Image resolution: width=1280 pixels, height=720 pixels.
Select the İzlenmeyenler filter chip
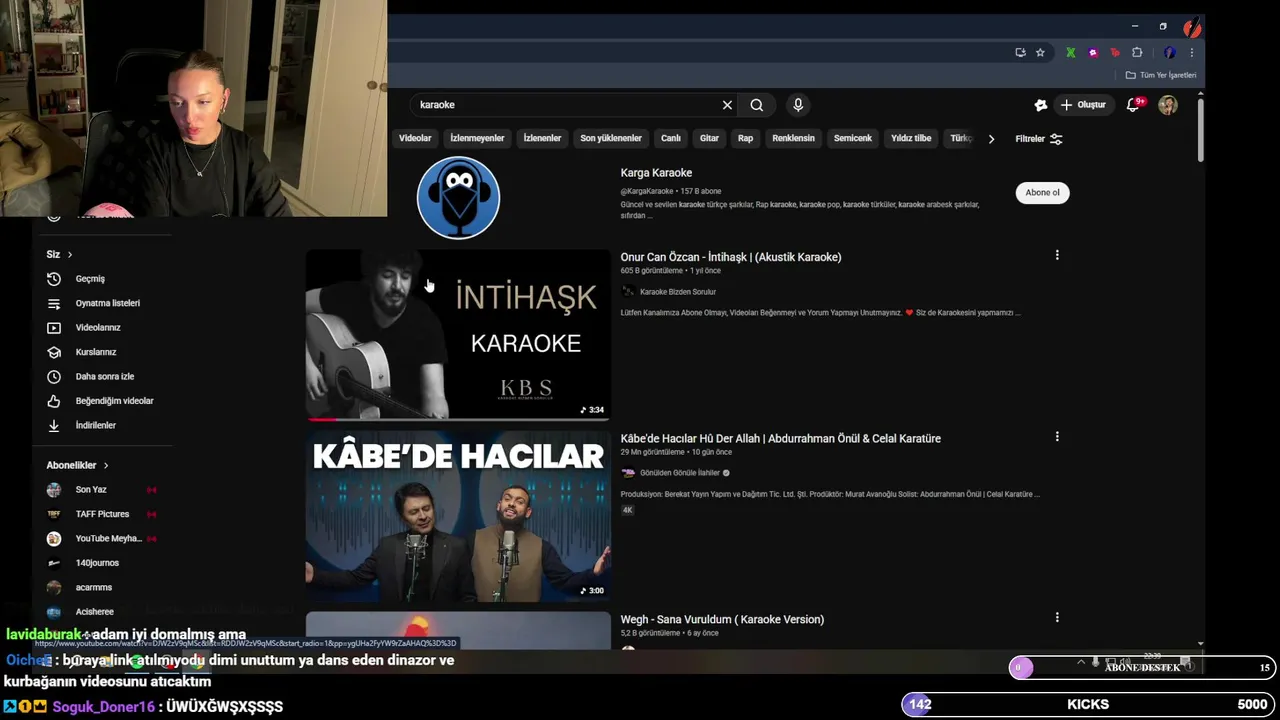point(477,138)
